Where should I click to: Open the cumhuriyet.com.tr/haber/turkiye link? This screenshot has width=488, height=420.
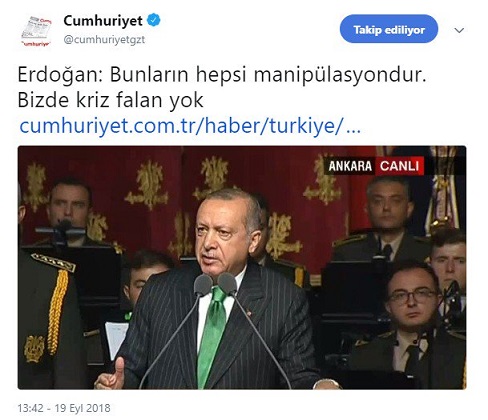tap(190, 126)
